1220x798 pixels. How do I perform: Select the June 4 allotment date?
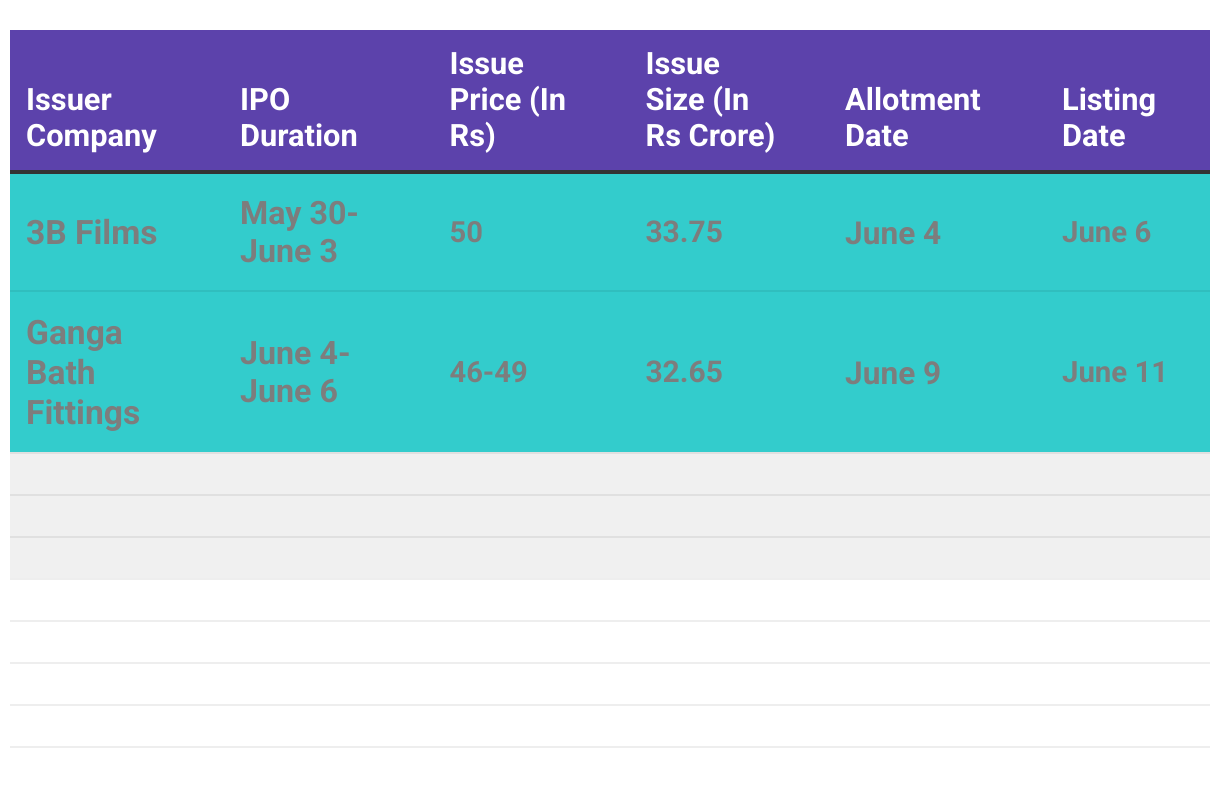click(x=892, y=233)
